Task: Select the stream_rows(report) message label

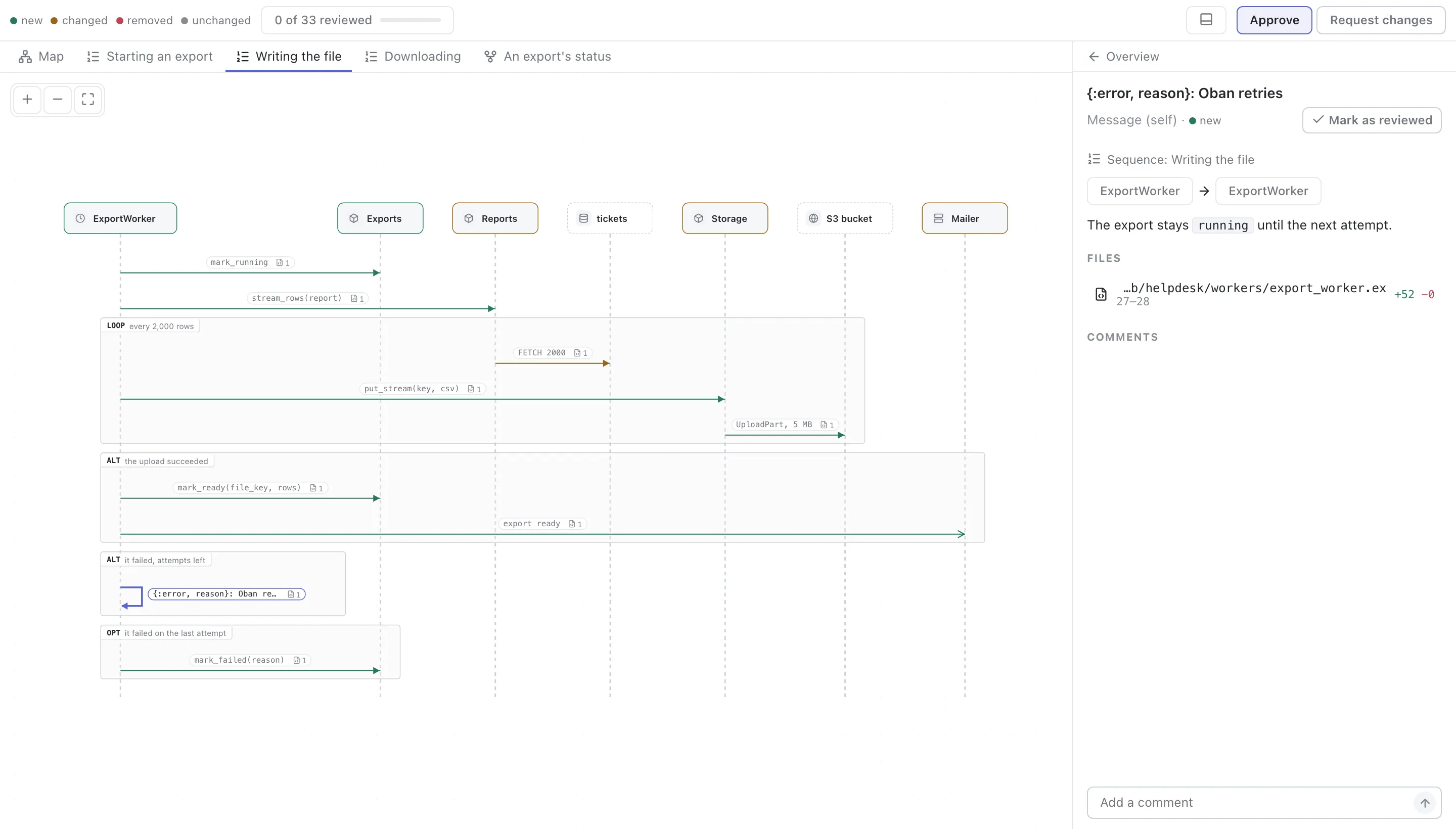Action: (x=307, y=298)
